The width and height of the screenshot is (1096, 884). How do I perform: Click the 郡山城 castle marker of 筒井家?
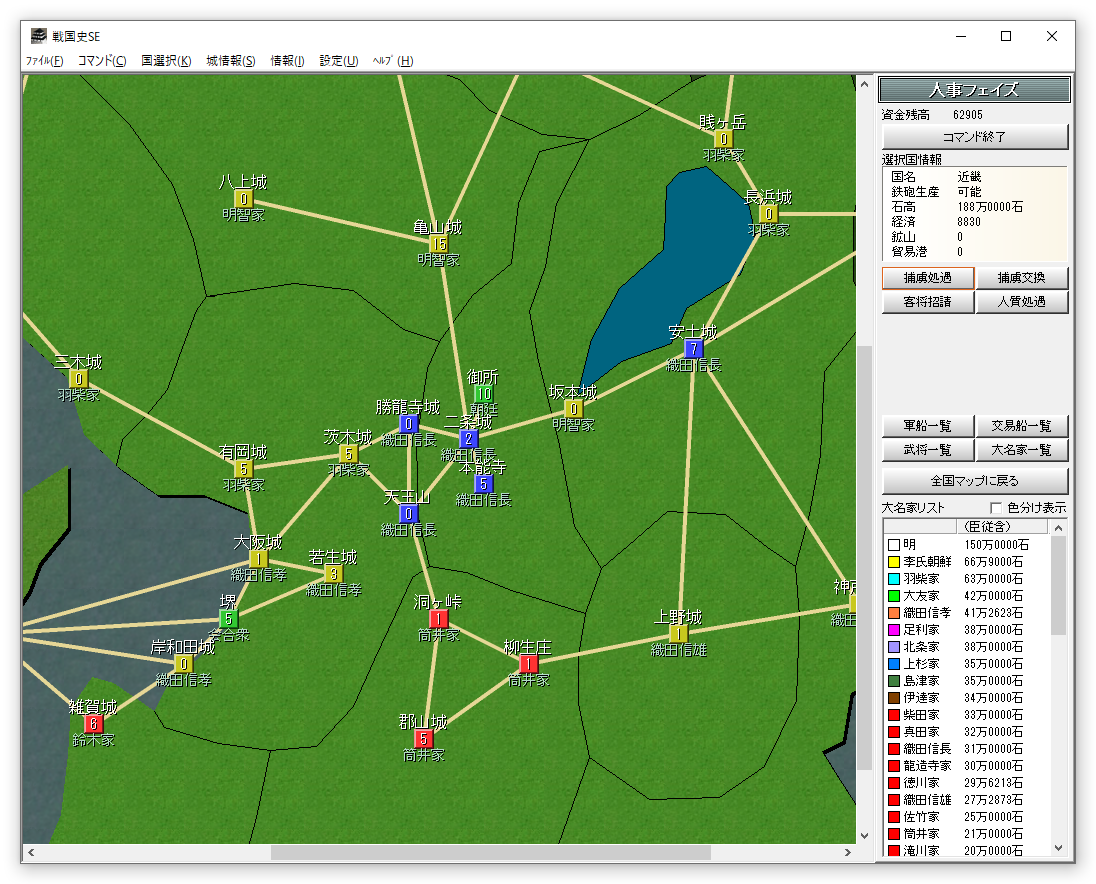point(423,738)
